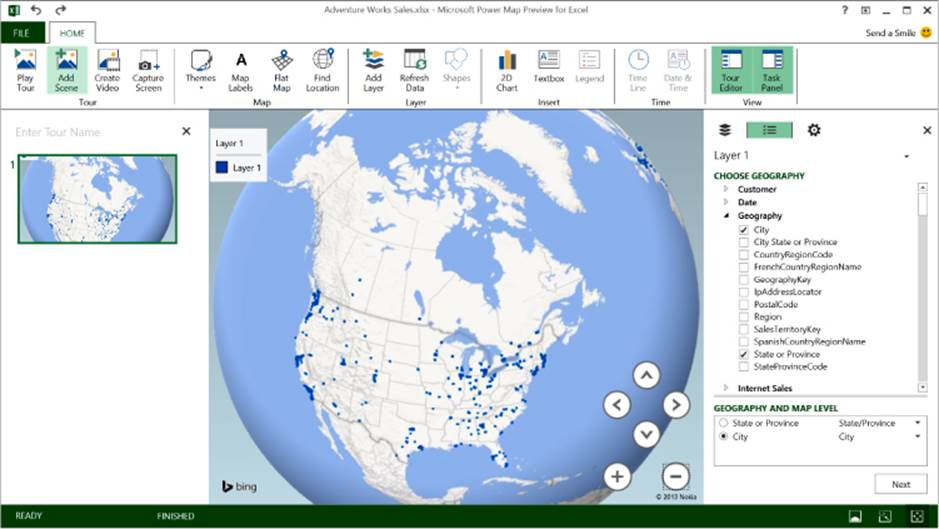
Task: Insert a 2D Chart
Action: [507, 71]
